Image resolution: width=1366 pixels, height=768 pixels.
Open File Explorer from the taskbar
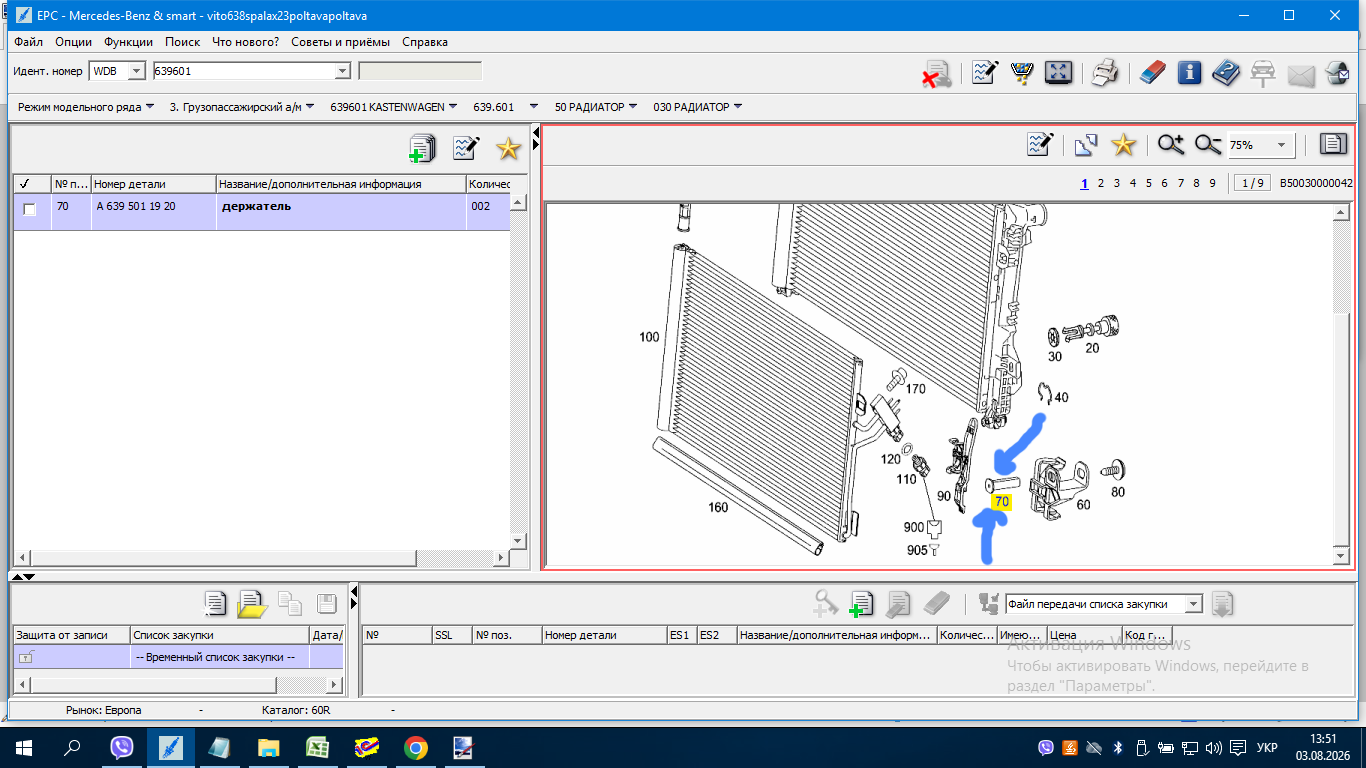(269, 748)
